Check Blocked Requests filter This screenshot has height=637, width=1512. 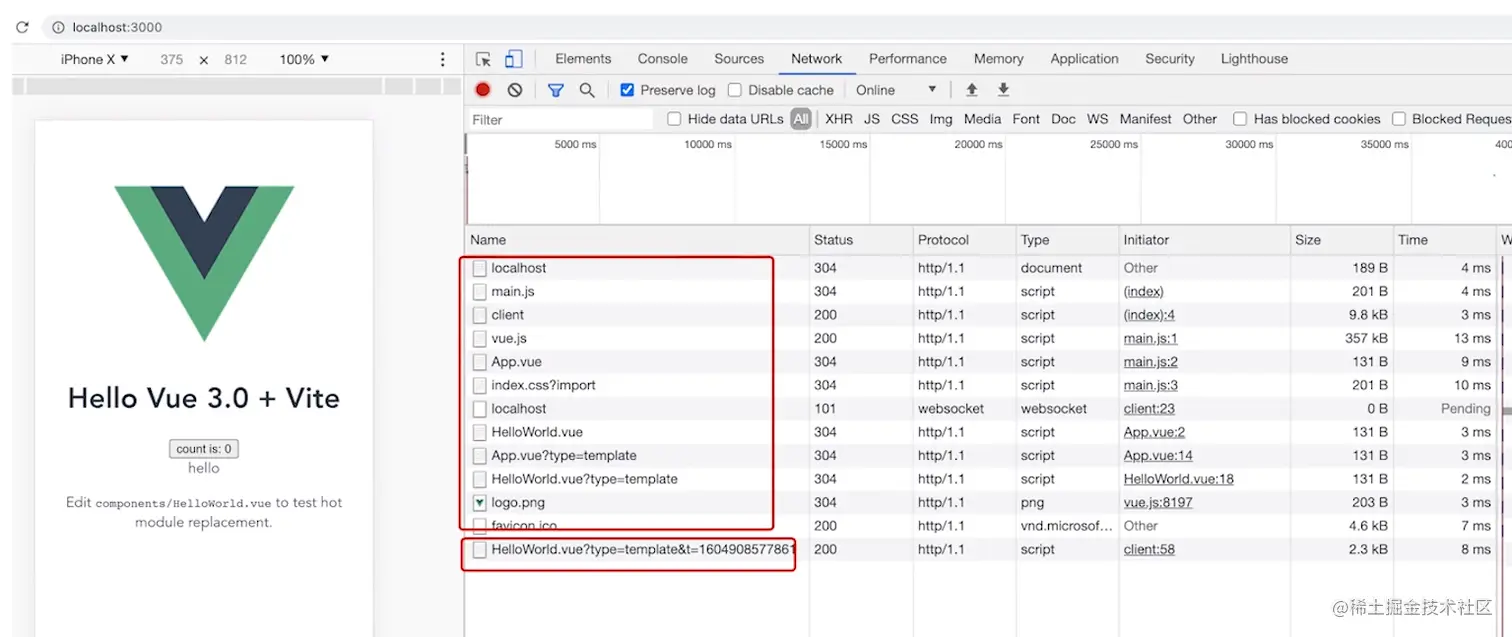click(1399, 119)
